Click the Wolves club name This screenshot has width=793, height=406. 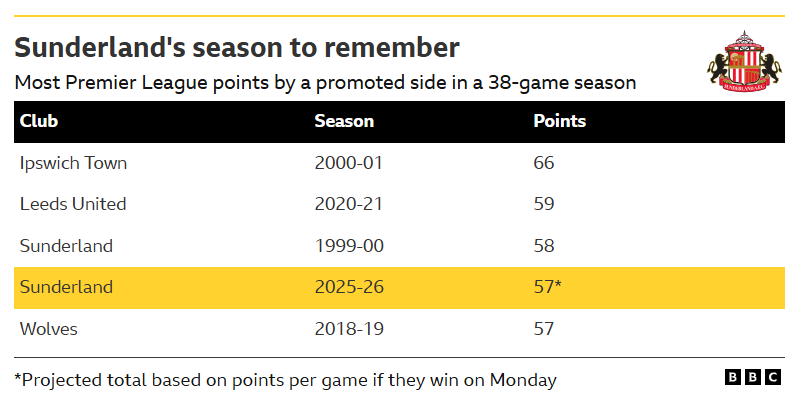(x=49, y=328)
